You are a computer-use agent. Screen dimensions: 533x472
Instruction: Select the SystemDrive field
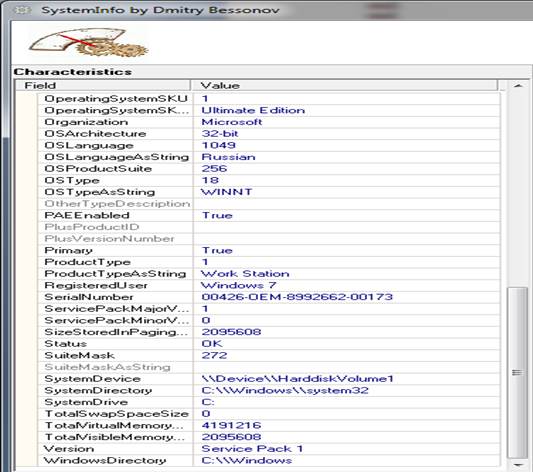86,402
